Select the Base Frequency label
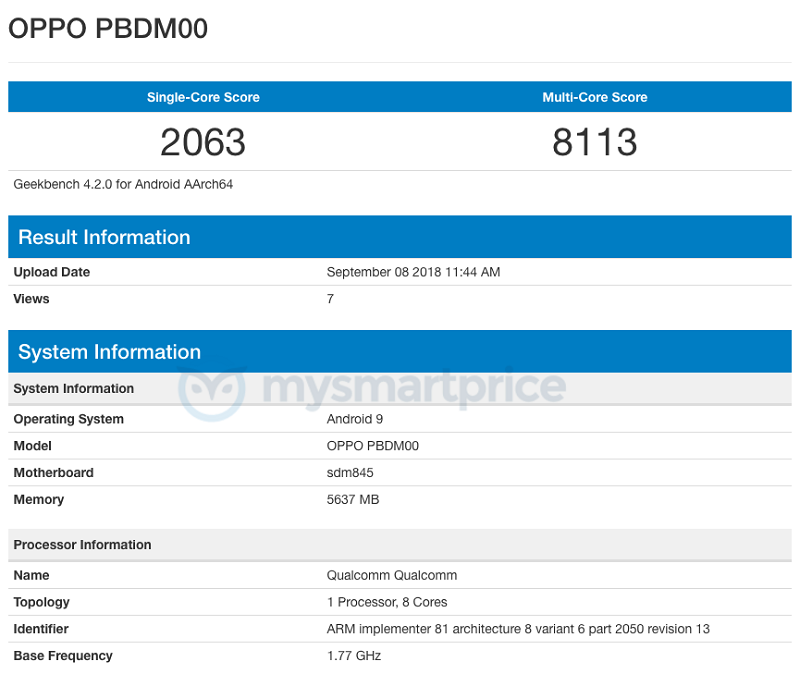This screenshot has height=674, width=800. 63,656
